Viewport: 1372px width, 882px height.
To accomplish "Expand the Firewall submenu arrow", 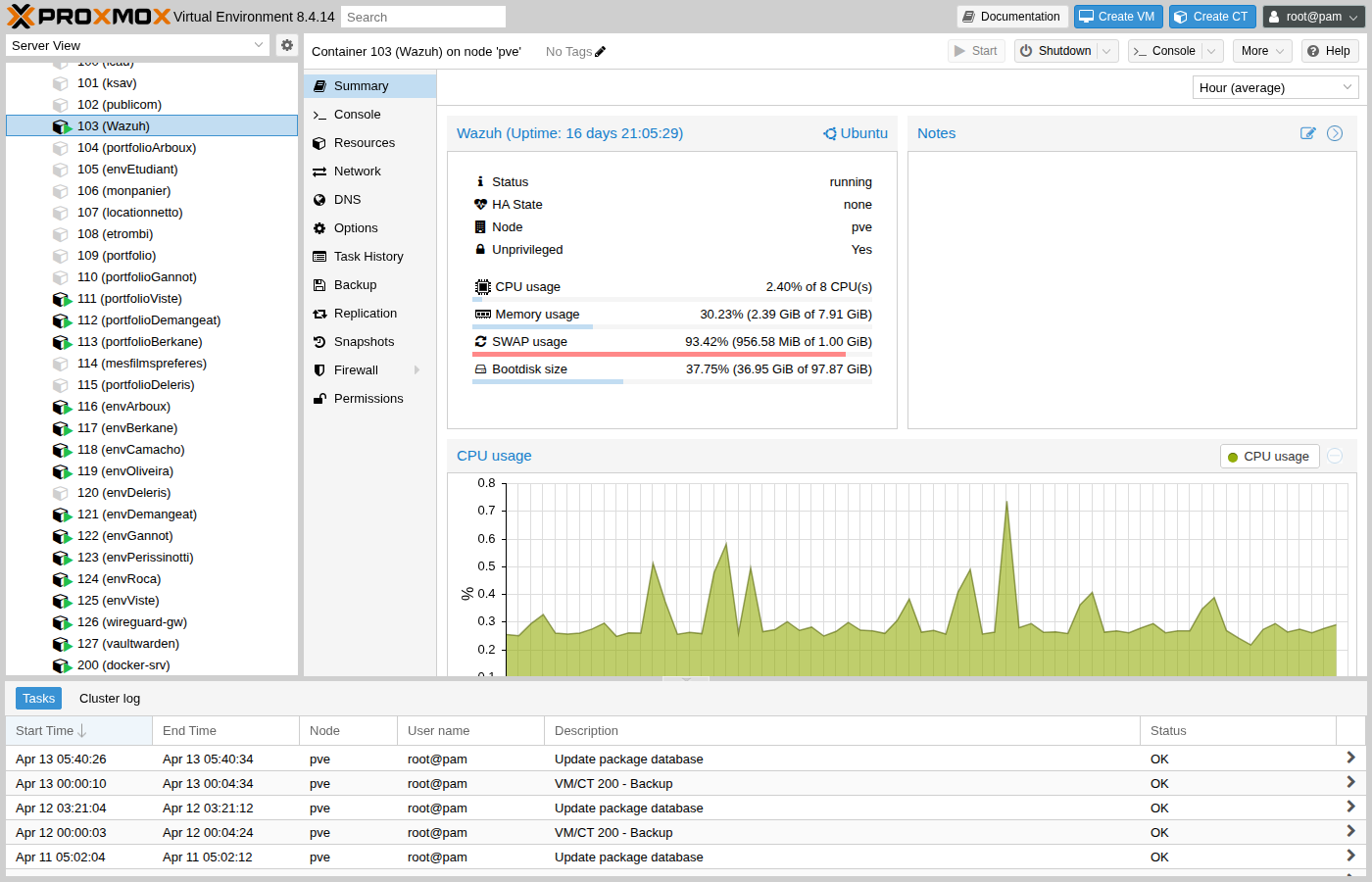I will pos(417,370).
